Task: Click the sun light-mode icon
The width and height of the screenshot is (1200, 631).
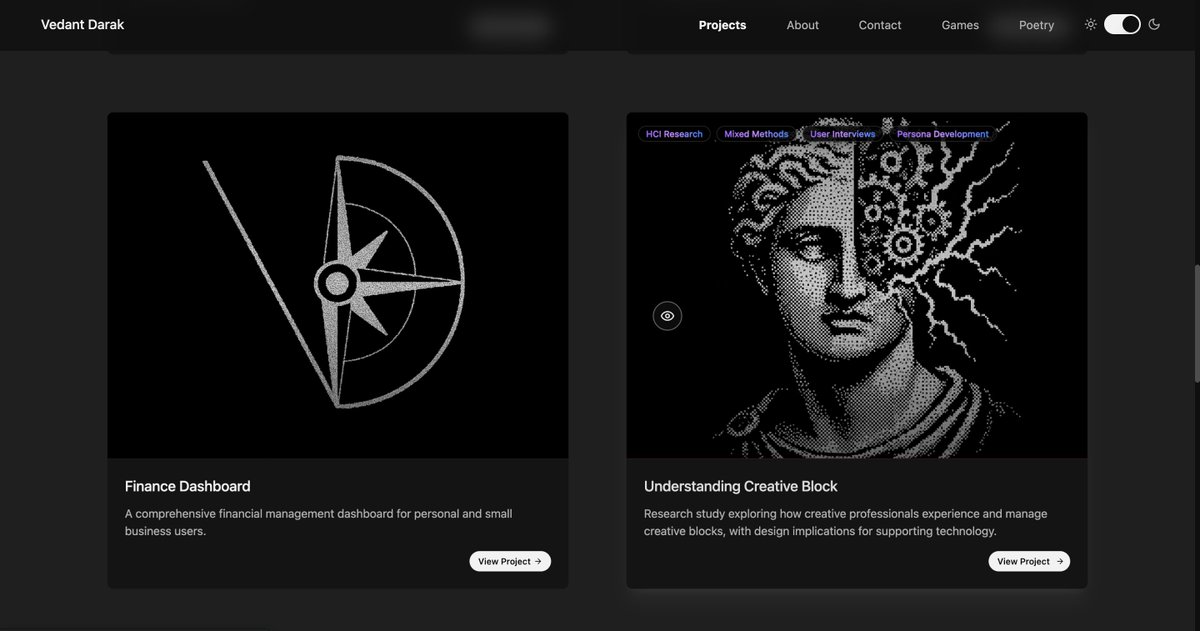Action: tap(1091, 24)
